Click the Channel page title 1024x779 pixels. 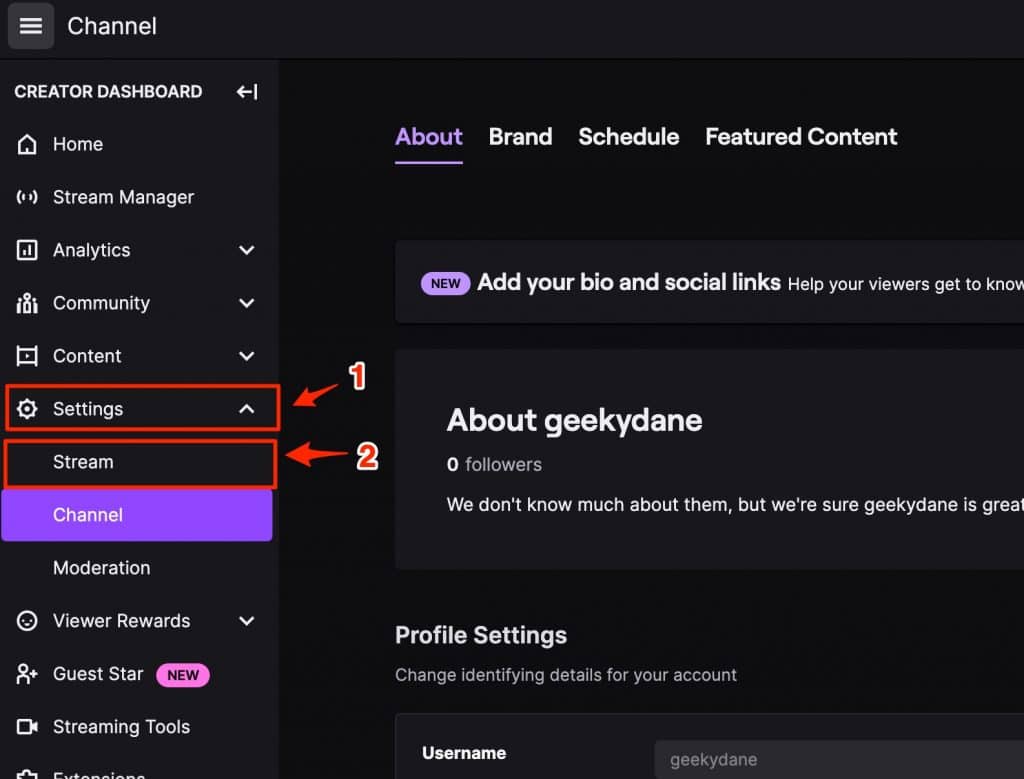click(x=112, y=26)
